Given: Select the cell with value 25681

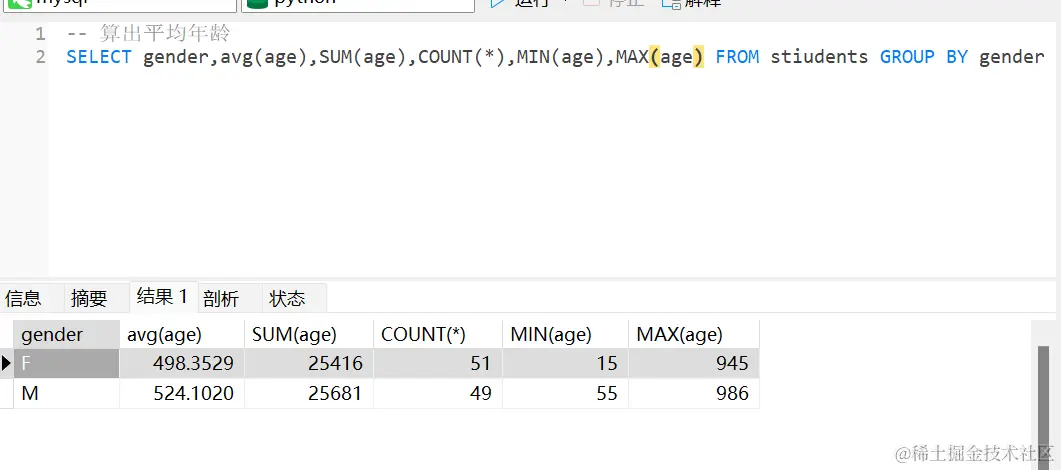Looking at the screenshot, I should [309, 394].
